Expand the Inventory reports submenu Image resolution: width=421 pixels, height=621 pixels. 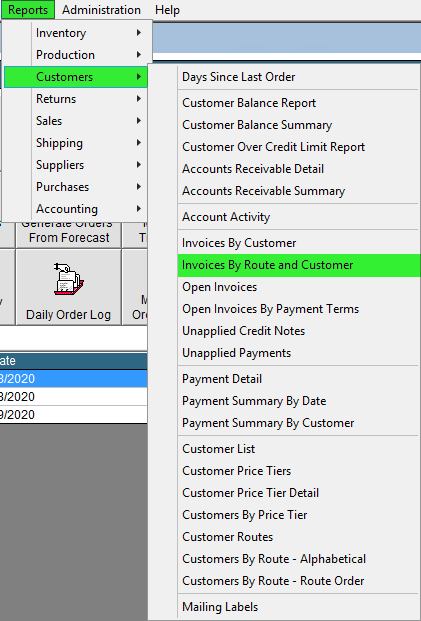pyautogui.click(x=76, y=33)
